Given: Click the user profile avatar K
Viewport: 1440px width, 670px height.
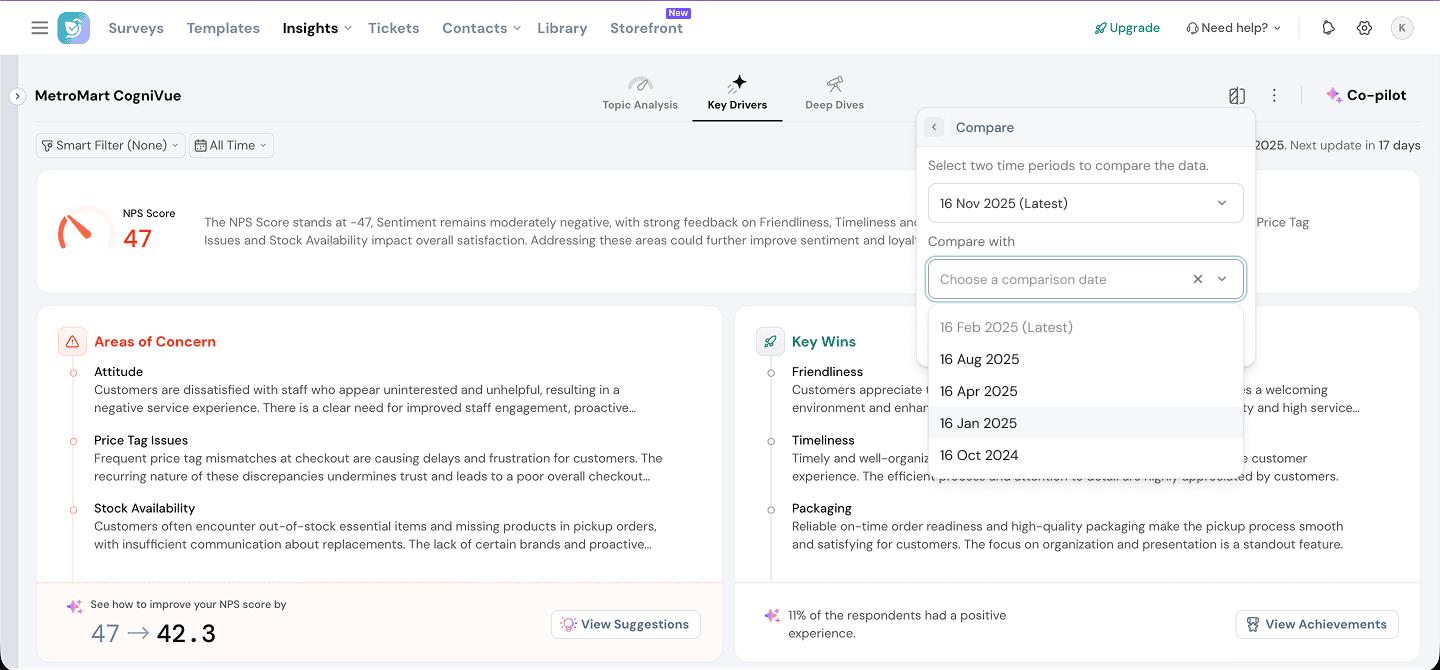Looking at the screenshot, I should tap(1402, 28).
